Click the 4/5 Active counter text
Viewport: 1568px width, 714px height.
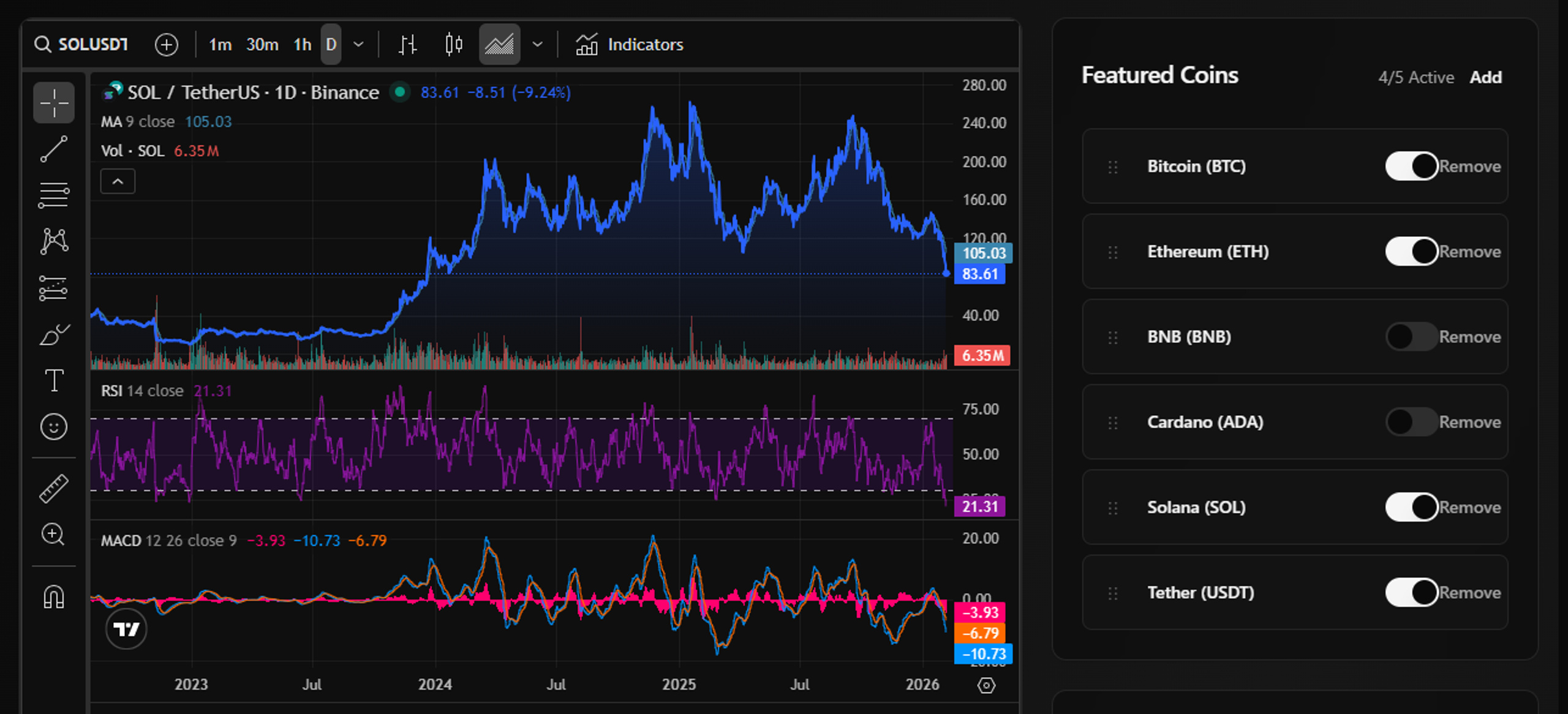tap(1416, 77)
